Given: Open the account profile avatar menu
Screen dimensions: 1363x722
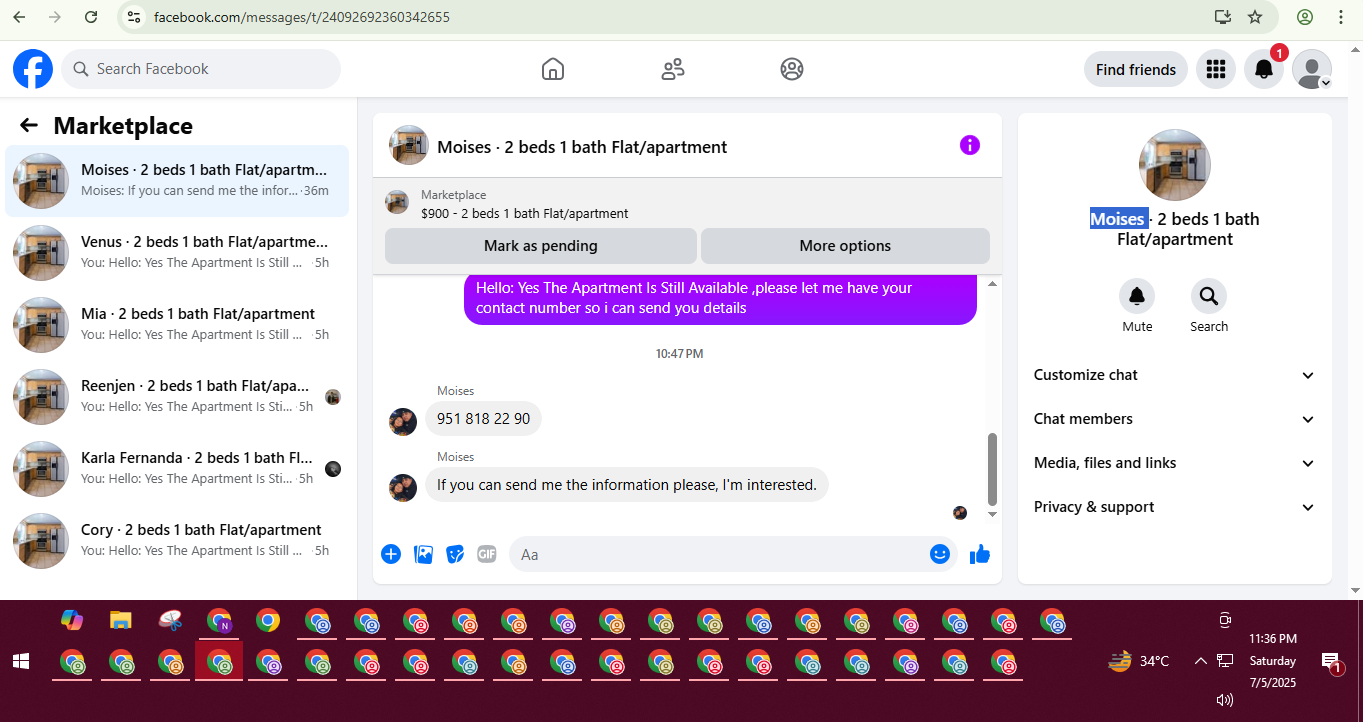Looking at the screenshot, I should pos(1312,69).
